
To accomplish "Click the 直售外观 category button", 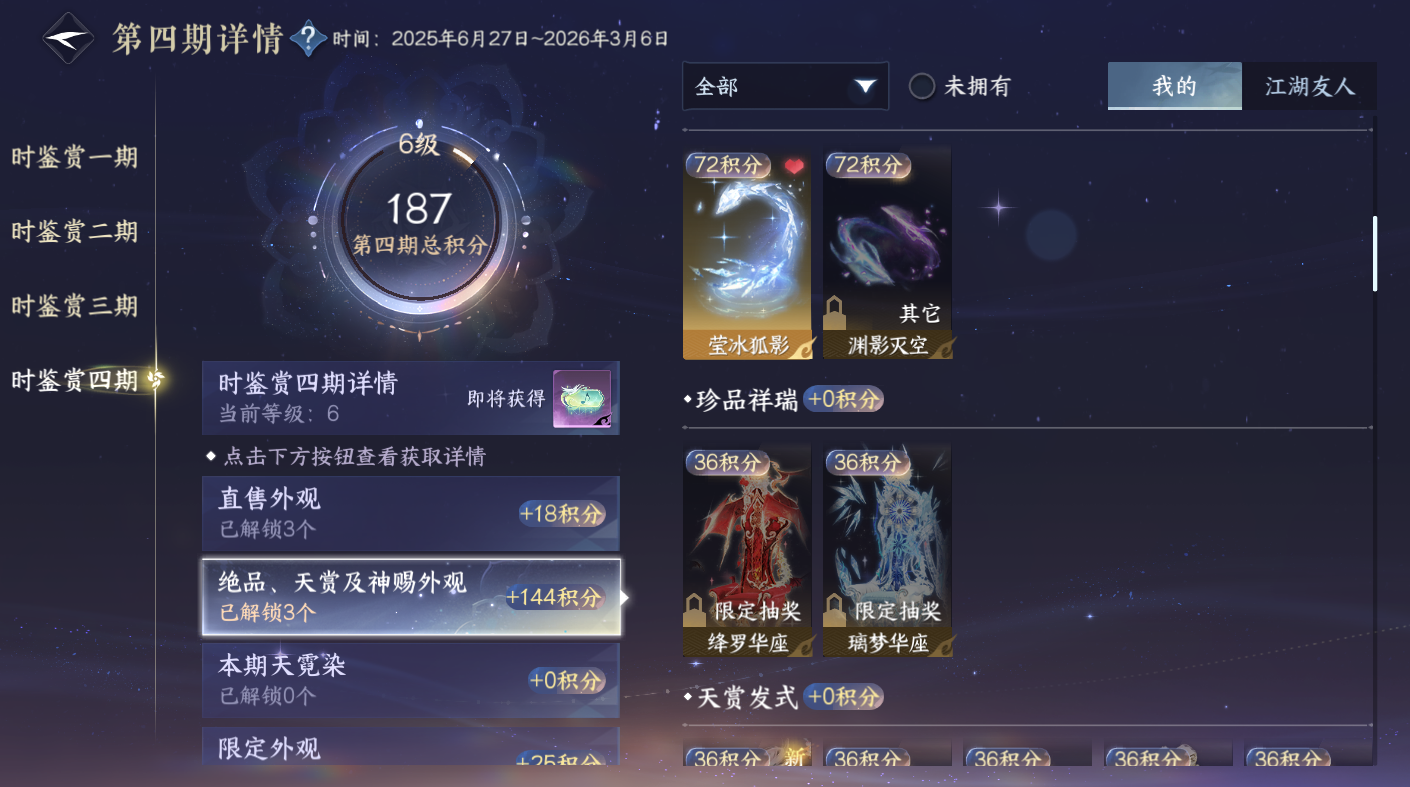I will click(411, 513).
